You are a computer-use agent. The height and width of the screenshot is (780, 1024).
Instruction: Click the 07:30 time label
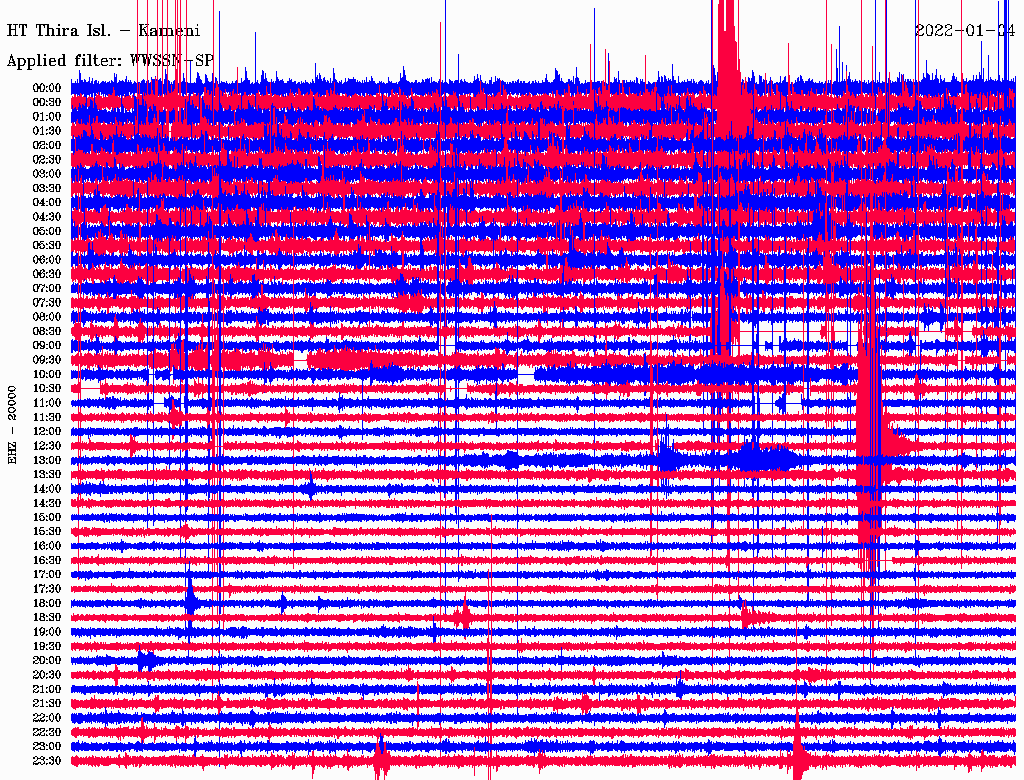[x=47, y=302]
